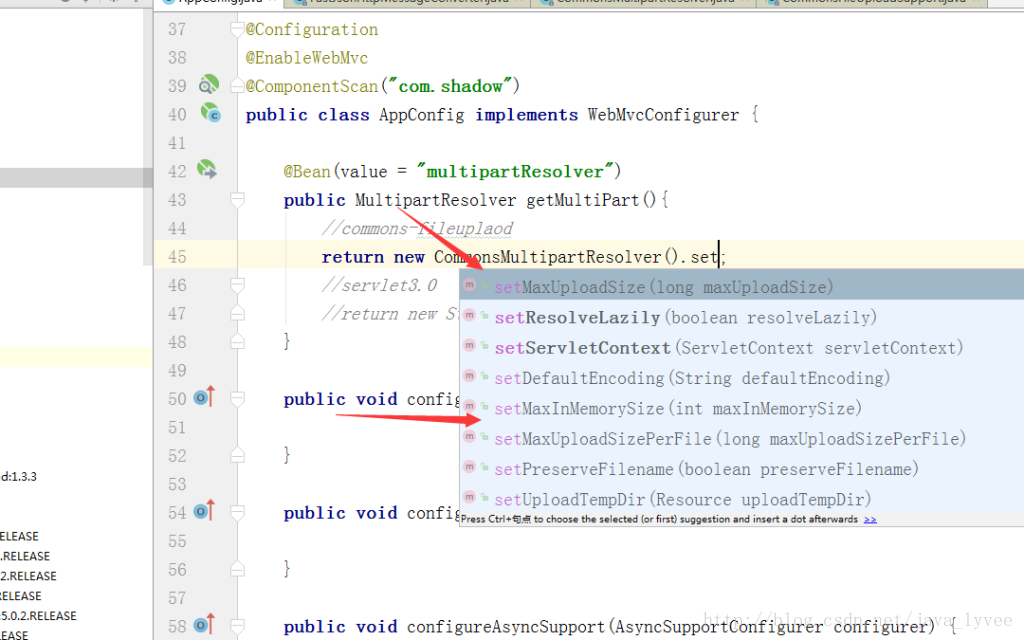Click the AppConfig class name
The width and height of the screenshot is (1024, 640).
click(422, 115)
